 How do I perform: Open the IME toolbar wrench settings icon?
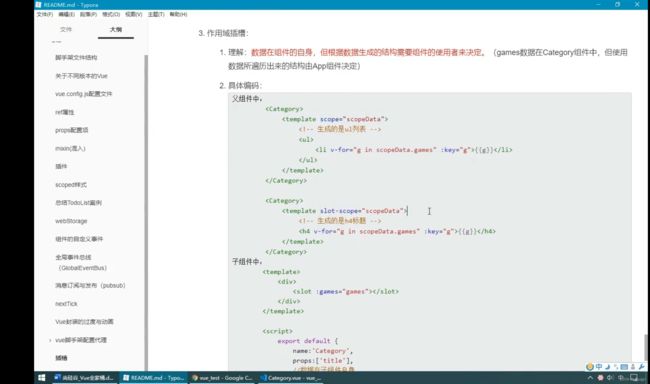[642, 367]
